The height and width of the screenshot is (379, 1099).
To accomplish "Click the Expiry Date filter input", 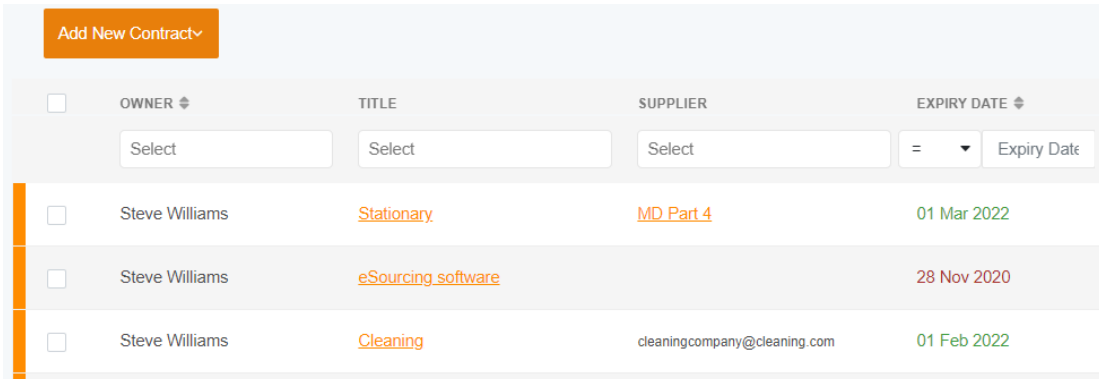I will [1038, 149].
